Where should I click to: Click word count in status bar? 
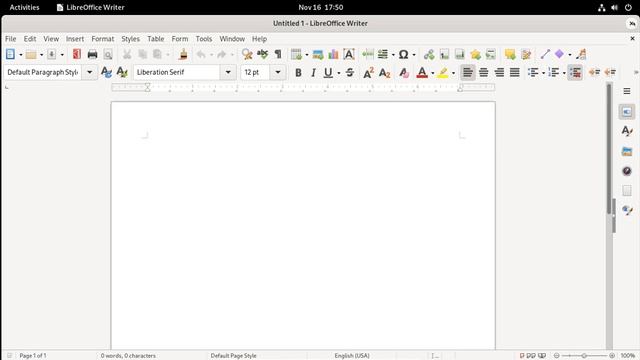(x=128, y=356)
